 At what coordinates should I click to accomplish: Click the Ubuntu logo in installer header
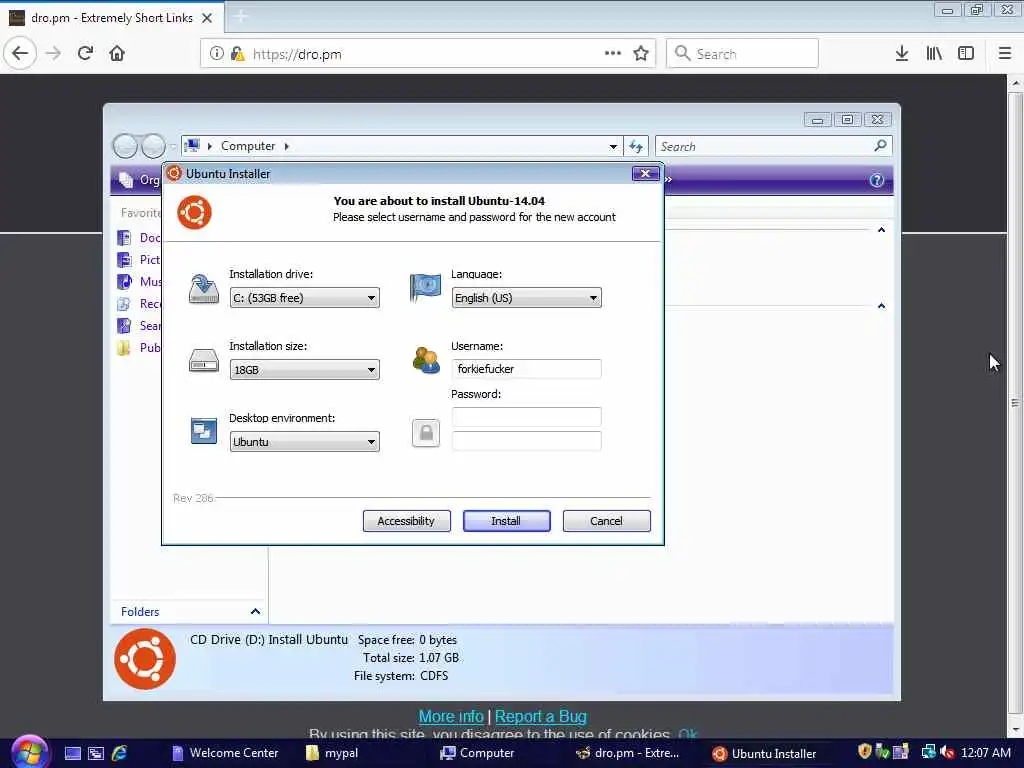pyautogui.click(x=195, y=212)
